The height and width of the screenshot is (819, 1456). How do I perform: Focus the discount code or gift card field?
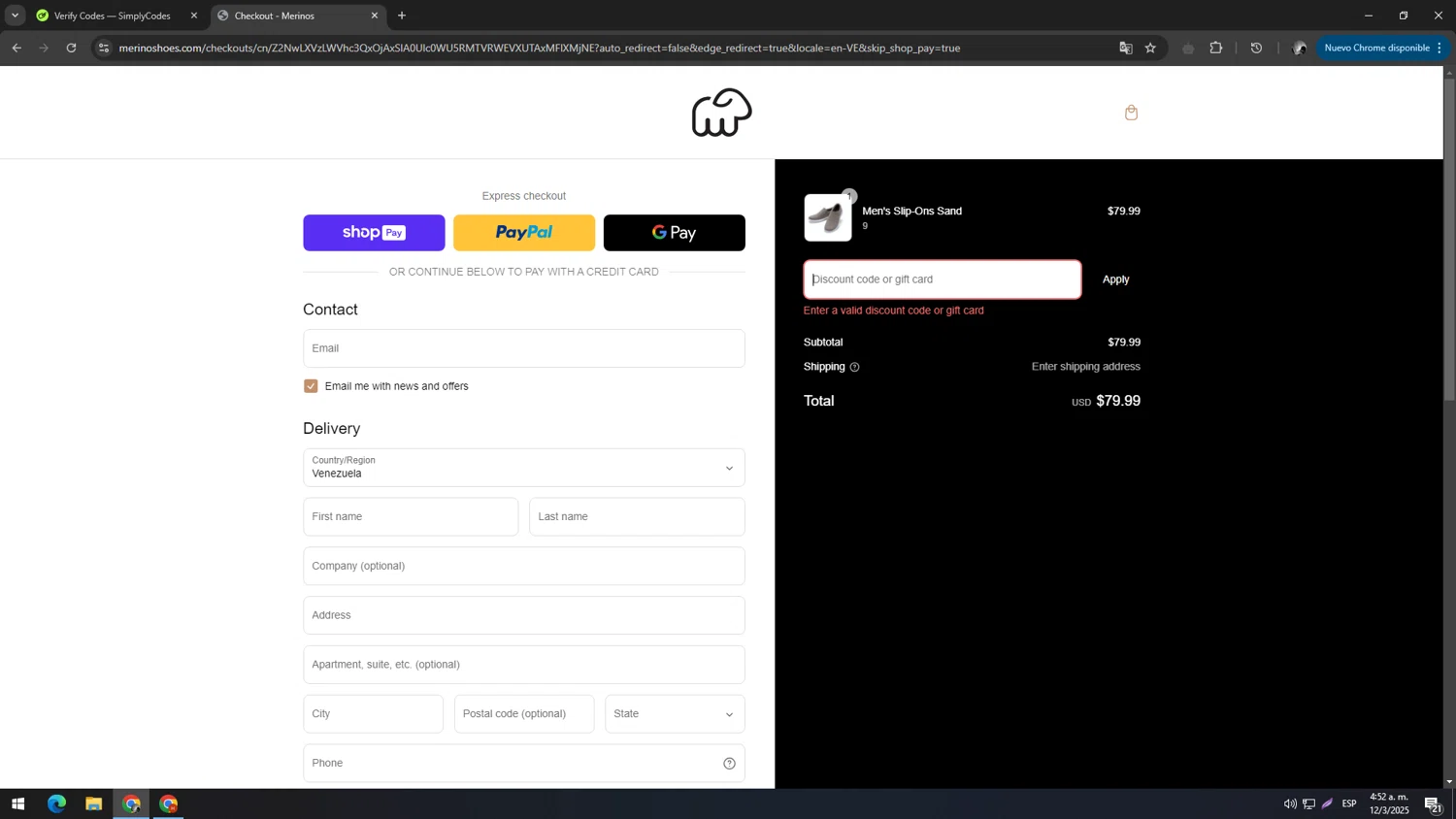click(943, 279)
